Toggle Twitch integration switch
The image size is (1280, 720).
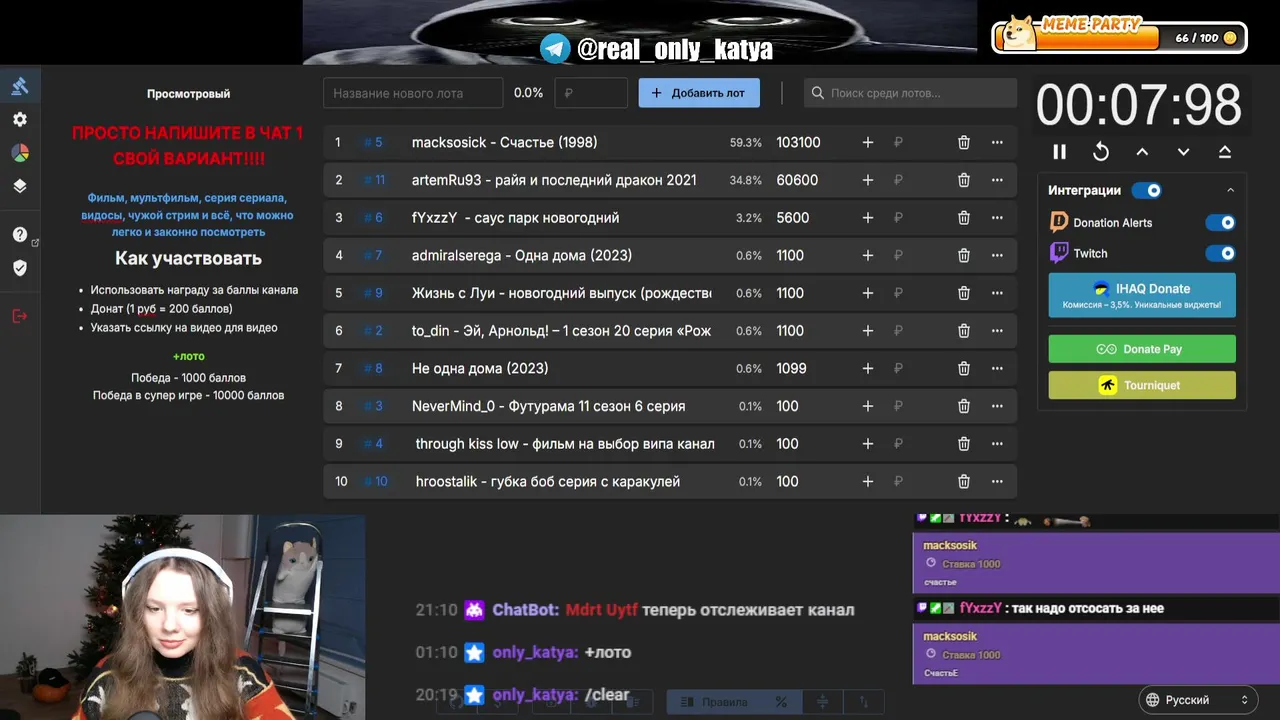click(1220, 253)
